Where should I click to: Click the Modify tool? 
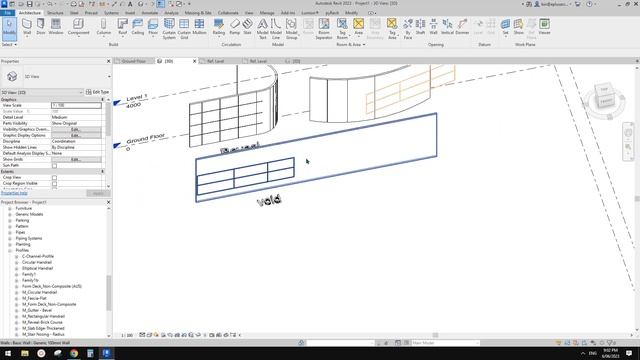[9, 28]
